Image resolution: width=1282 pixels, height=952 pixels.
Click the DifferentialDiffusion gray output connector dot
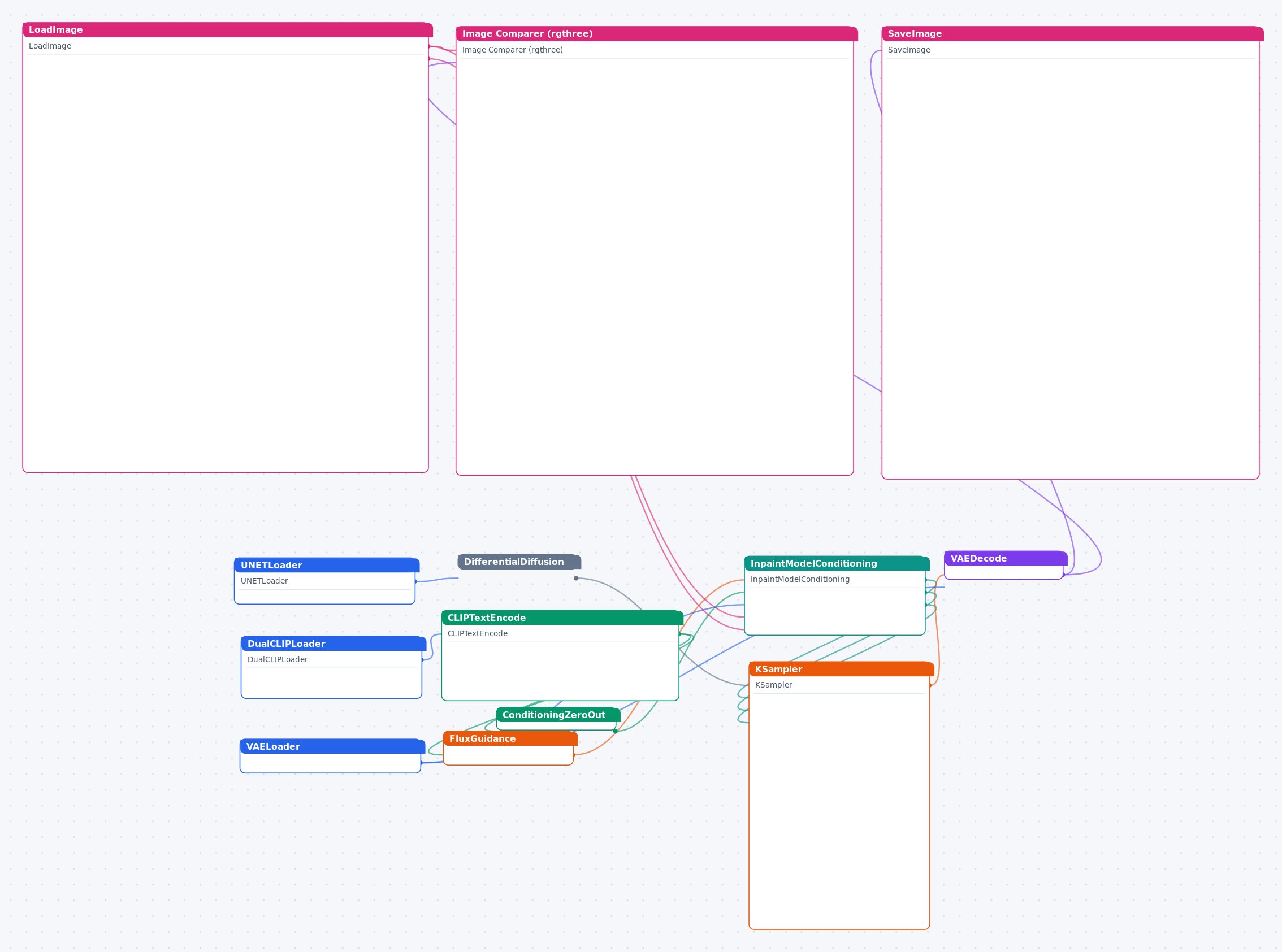point(576,578)
